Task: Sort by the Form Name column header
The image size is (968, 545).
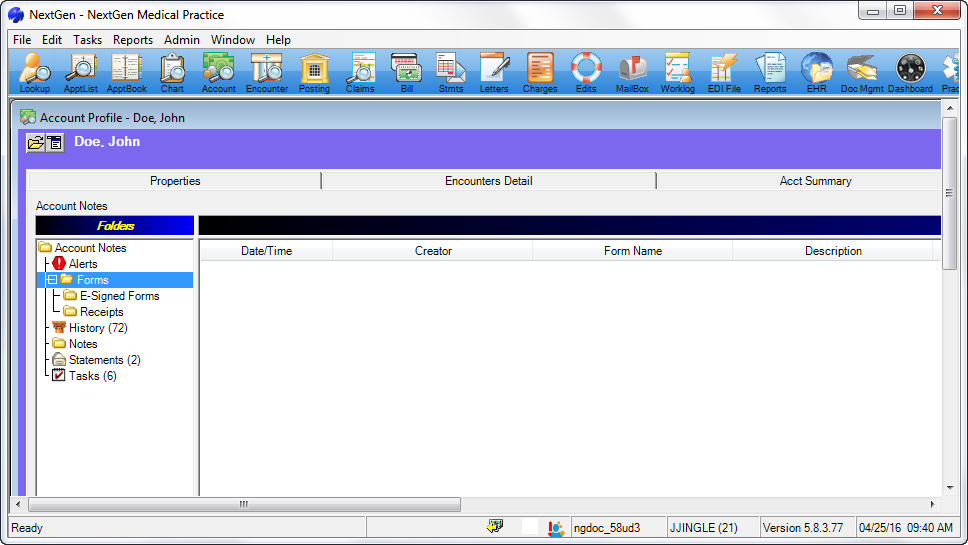Action: point(633,251)
